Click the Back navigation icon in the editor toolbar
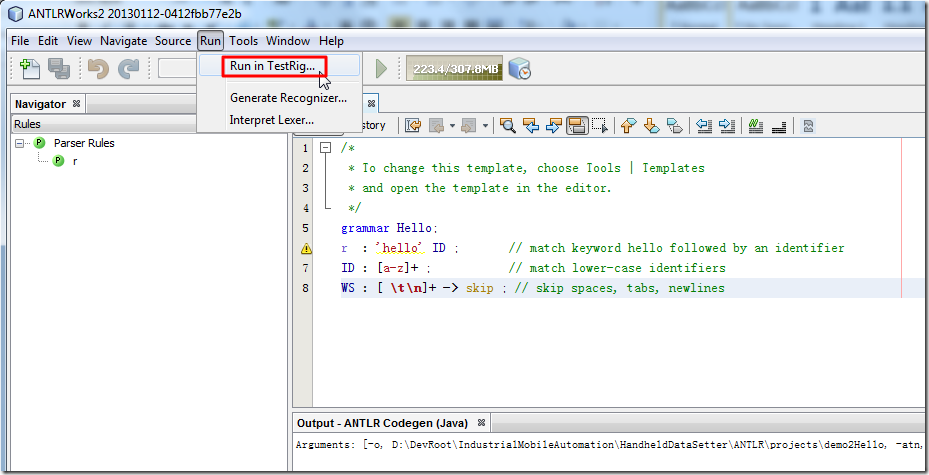 437,125
